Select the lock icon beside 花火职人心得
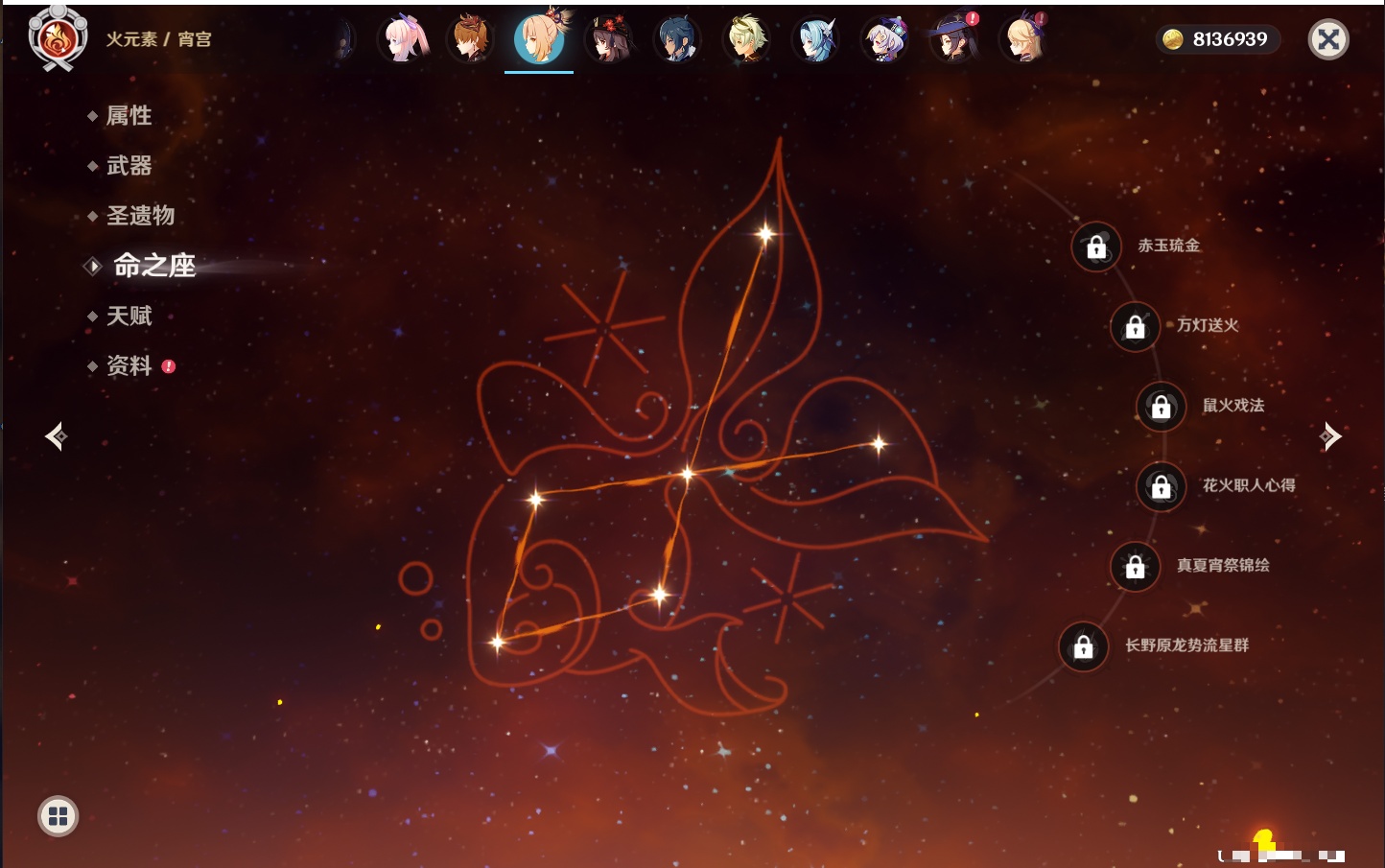This screenshot has width=1385, height=868. [1162, 486]
